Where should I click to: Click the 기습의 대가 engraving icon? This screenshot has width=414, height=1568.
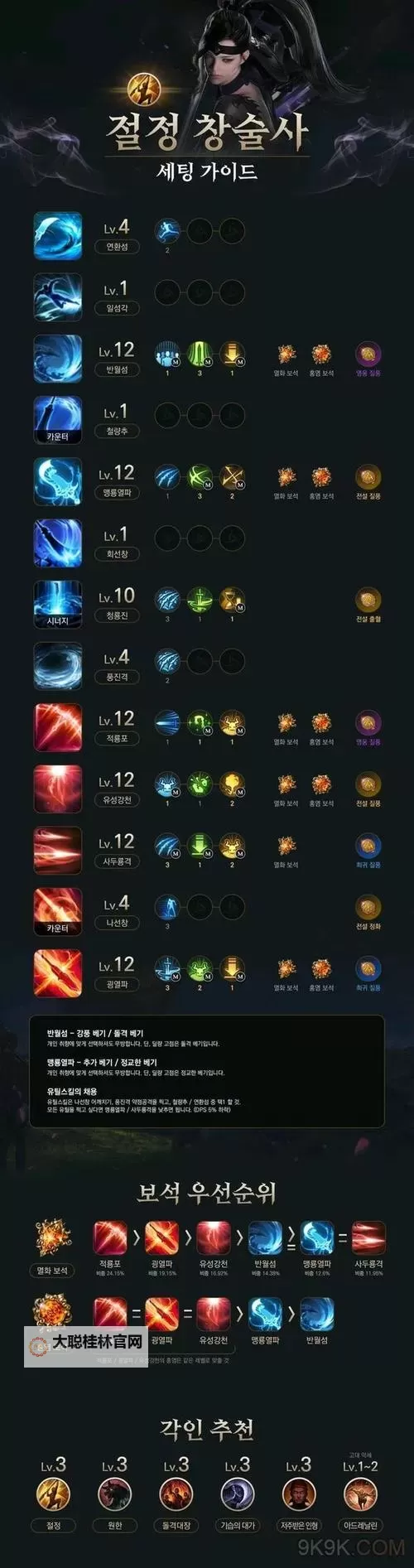pyautogui.click(x=238, y=1495)
